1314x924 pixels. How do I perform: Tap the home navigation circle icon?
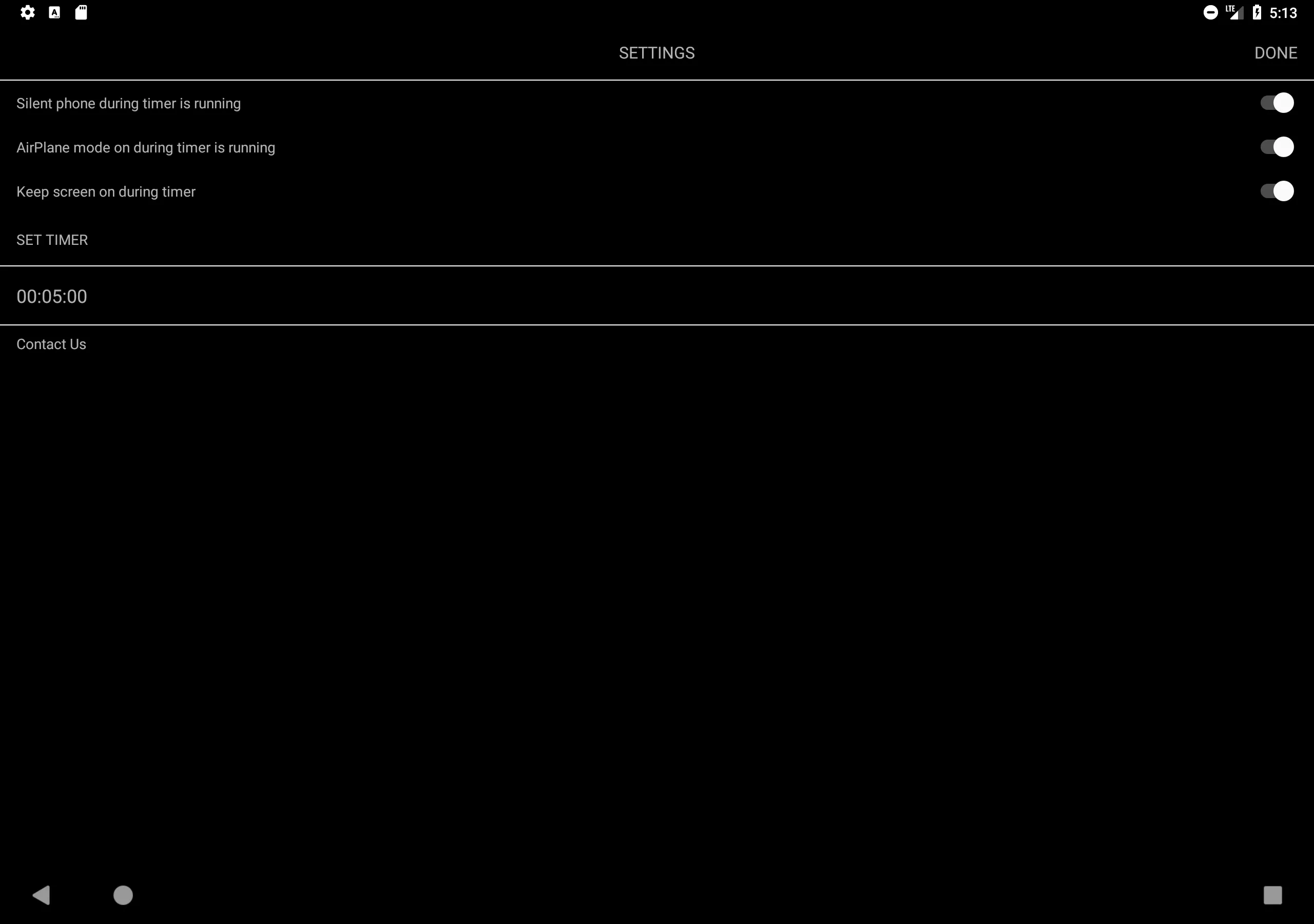(122, 895)
